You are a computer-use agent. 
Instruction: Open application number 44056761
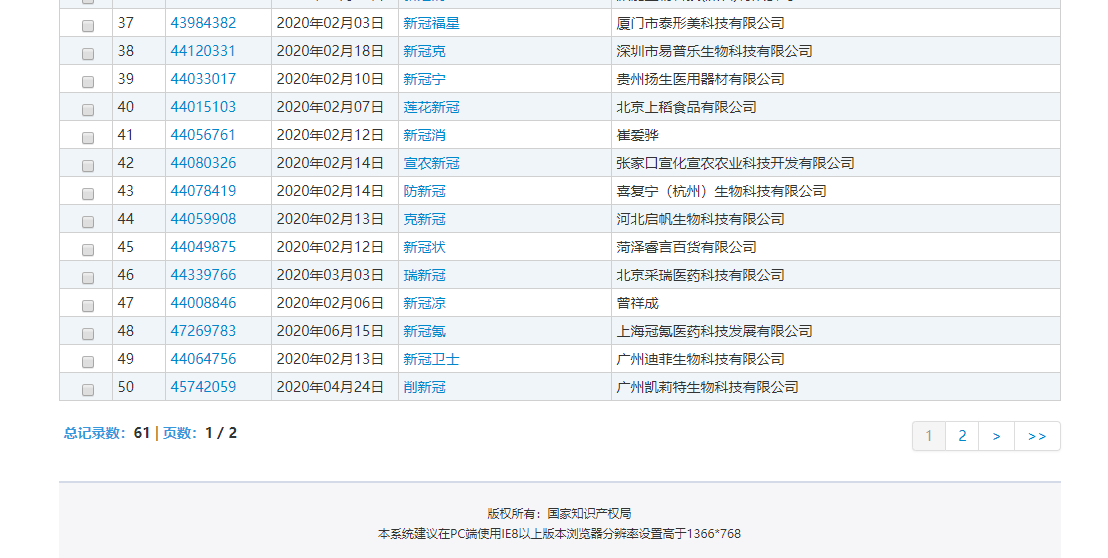[x=203, y=135]
